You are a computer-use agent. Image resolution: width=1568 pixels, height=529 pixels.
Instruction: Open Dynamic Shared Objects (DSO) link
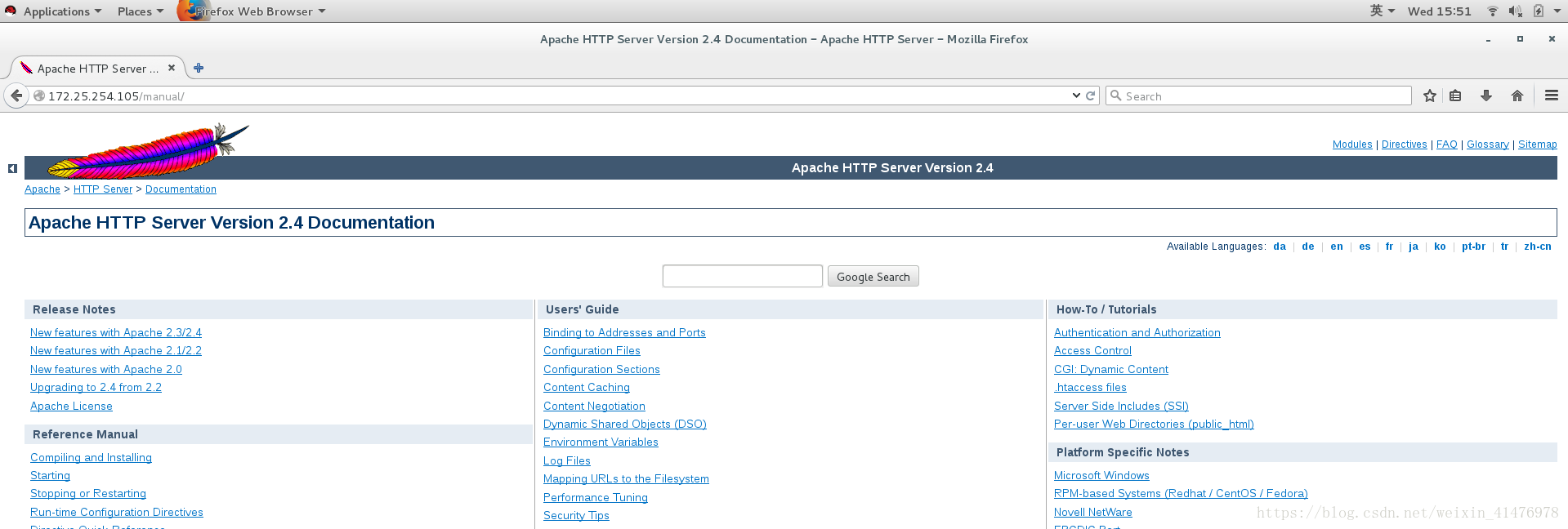coord(625,424)
